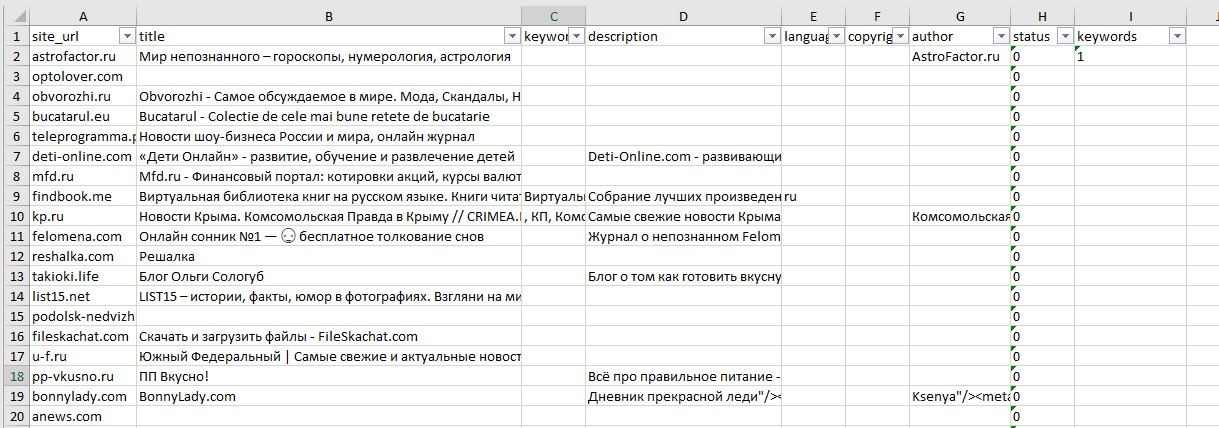Click title cell 'ПП Вкусно!'

point(329,376)
